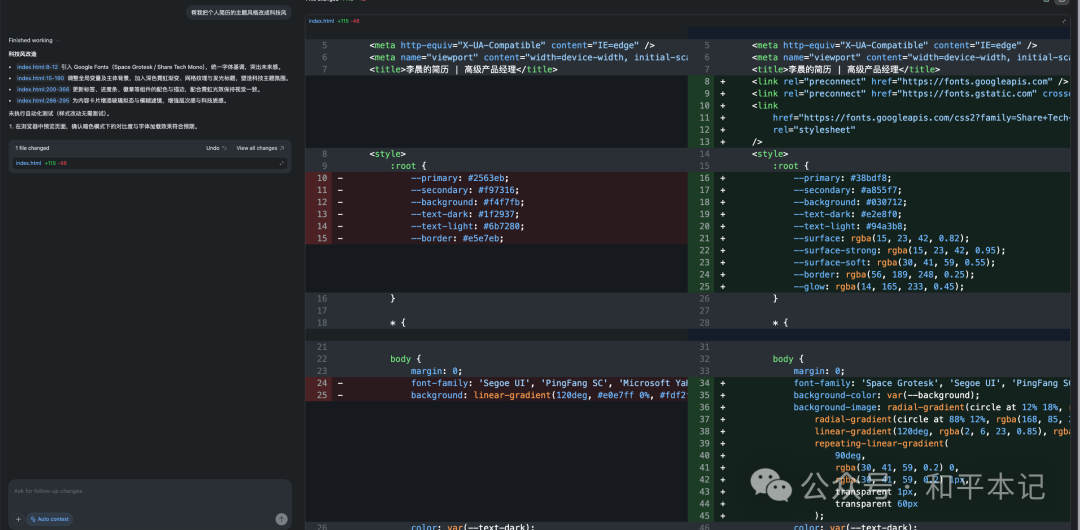Undo the file changes
The image size is (1080, 530).
(x=216, y=148)
